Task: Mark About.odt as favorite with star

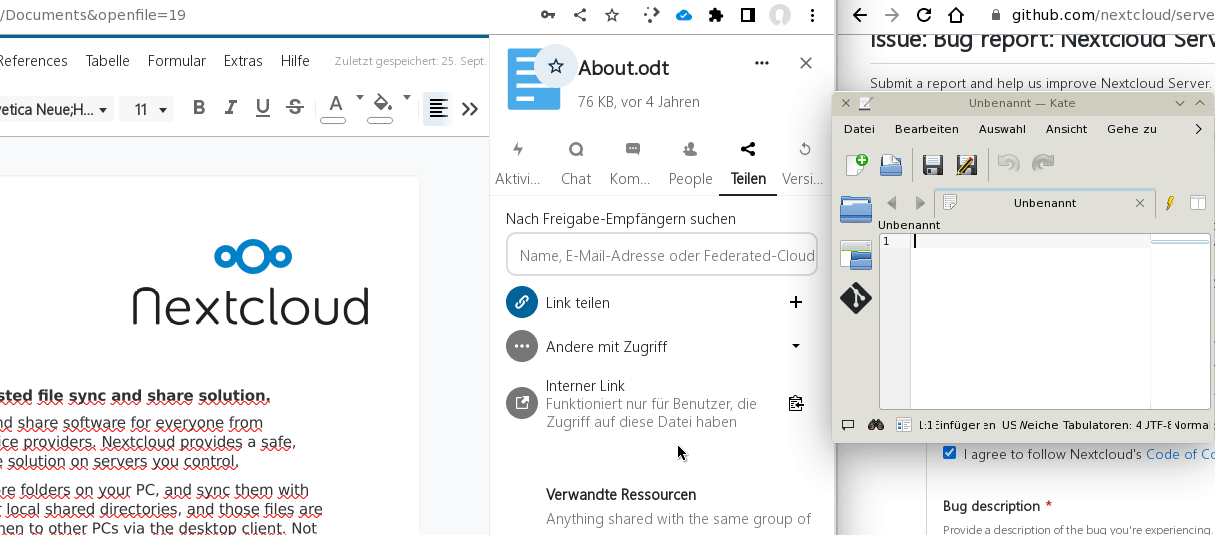Action: click(556, 66)
